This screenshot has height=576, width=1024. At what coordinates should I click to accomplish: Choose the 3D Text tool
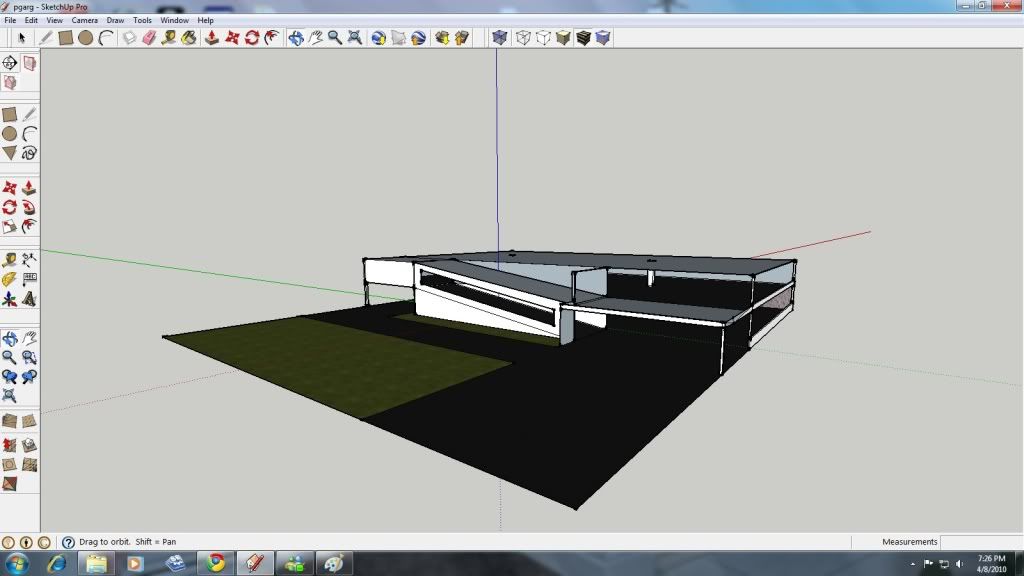point(30,298)
